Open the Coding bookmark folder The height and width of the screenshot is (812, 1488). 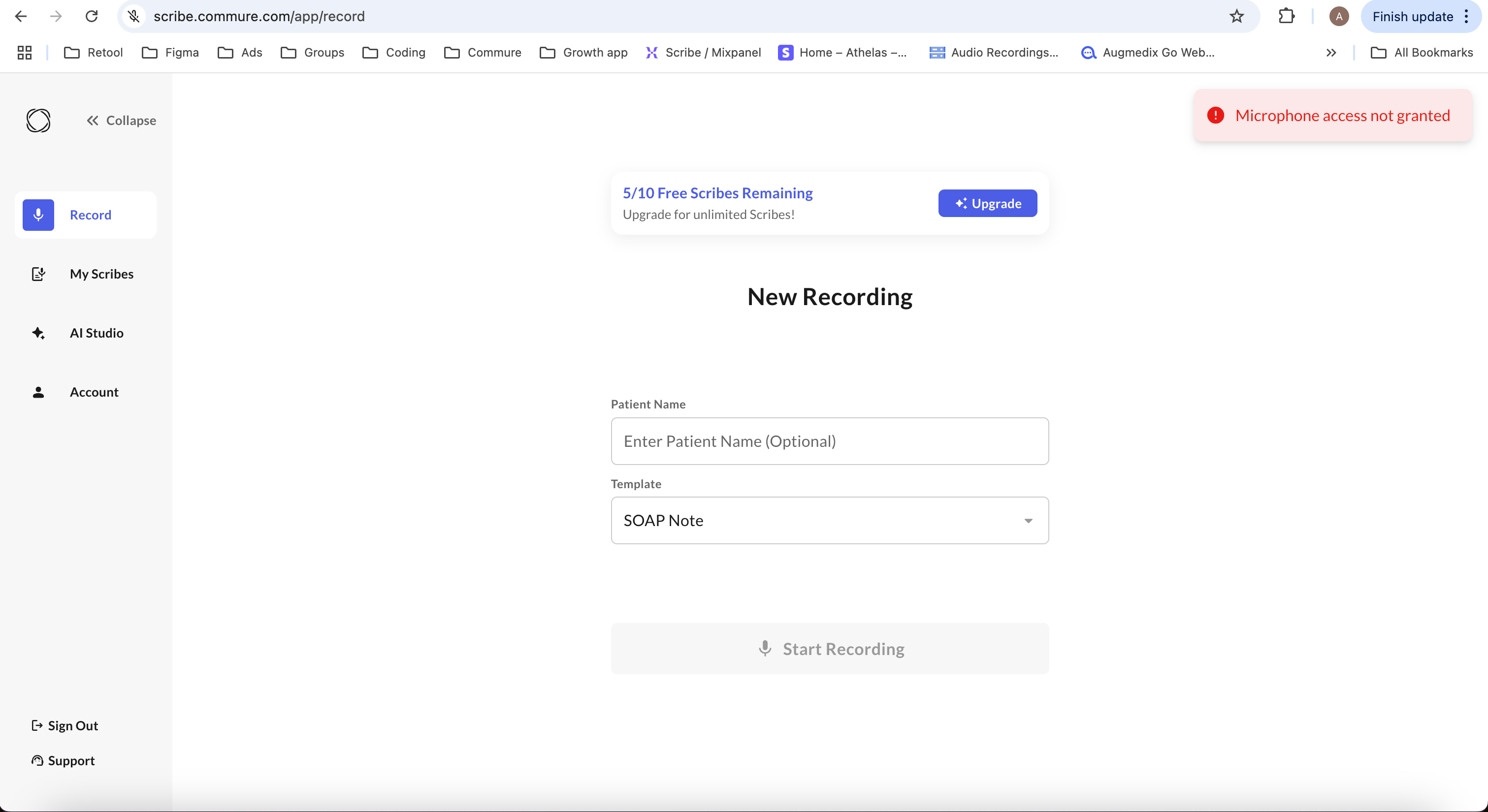coord(393,53)
